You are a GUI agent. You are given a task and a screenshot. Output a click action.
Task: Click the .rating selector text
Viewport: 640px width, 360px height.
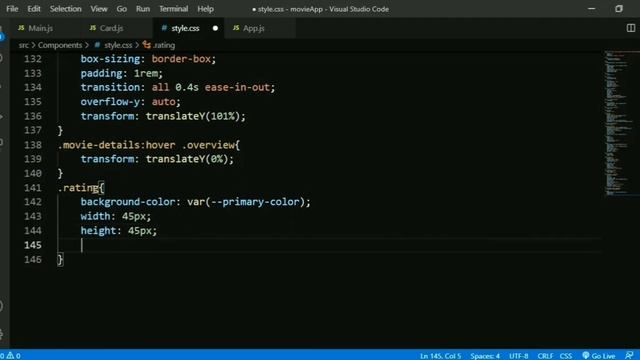click(78, 188)
